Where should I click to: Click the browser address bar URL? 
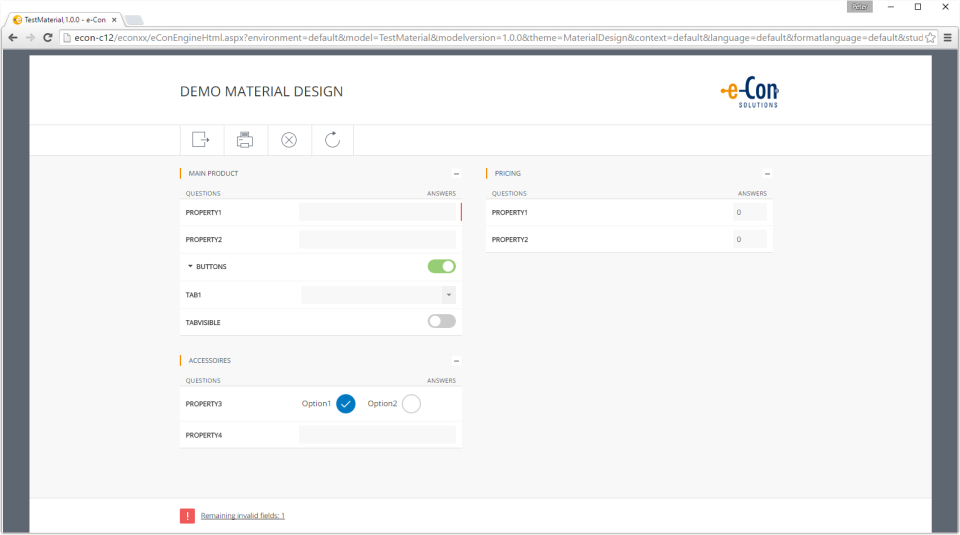point(498,37)
